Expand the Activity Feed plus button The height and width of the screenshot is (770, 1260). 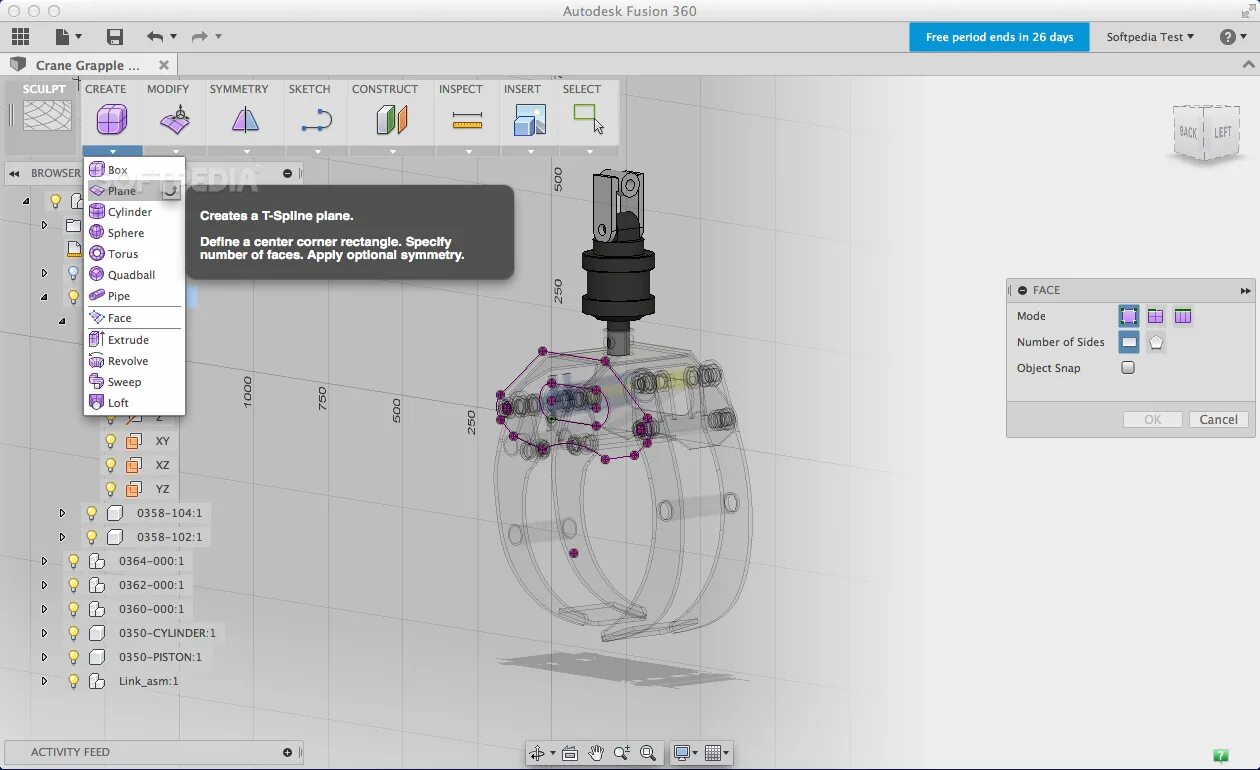pyautogui.click(x=287, y=752)
